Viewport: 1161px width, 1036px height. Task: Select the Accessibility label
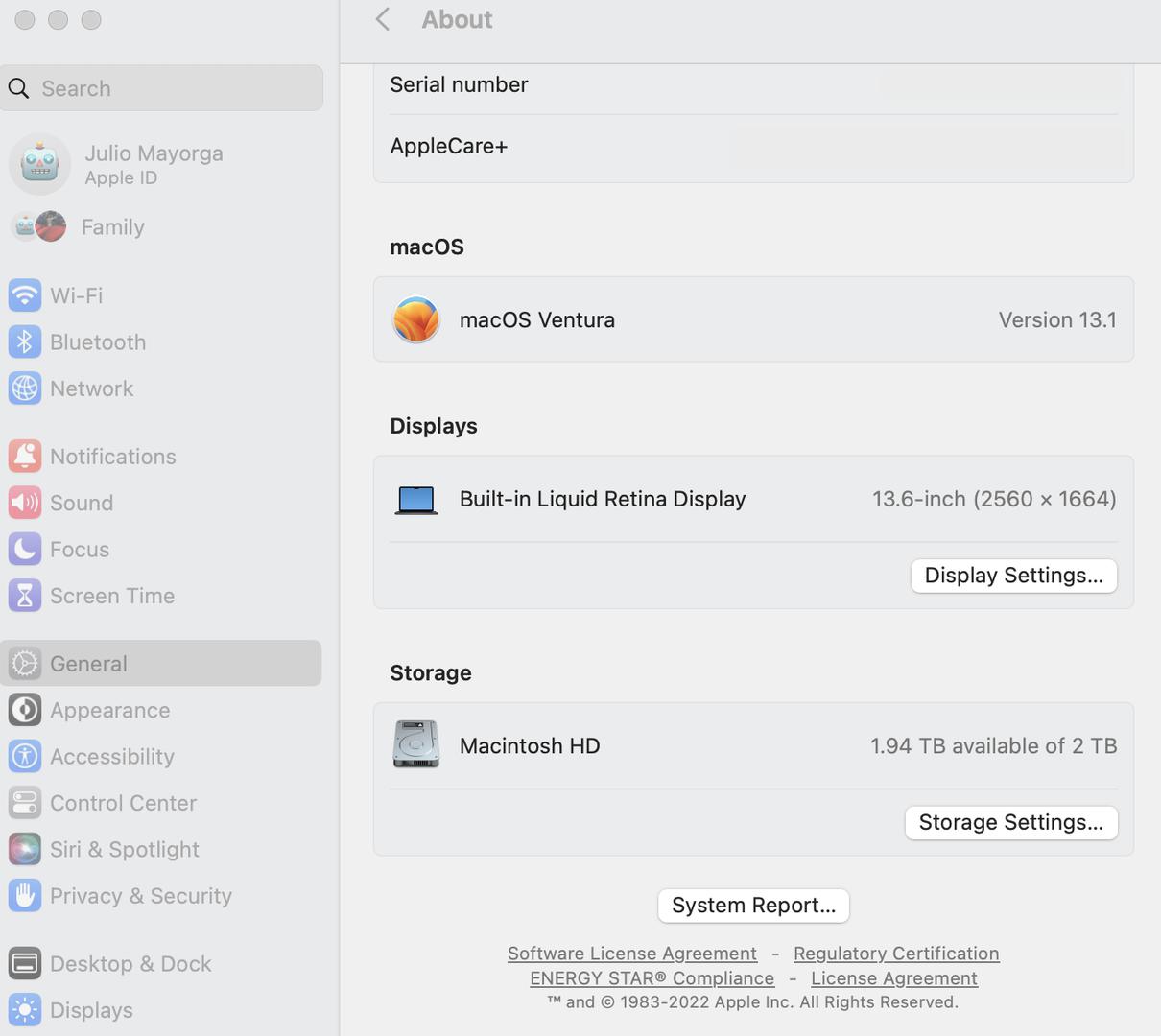click(112, 757)
